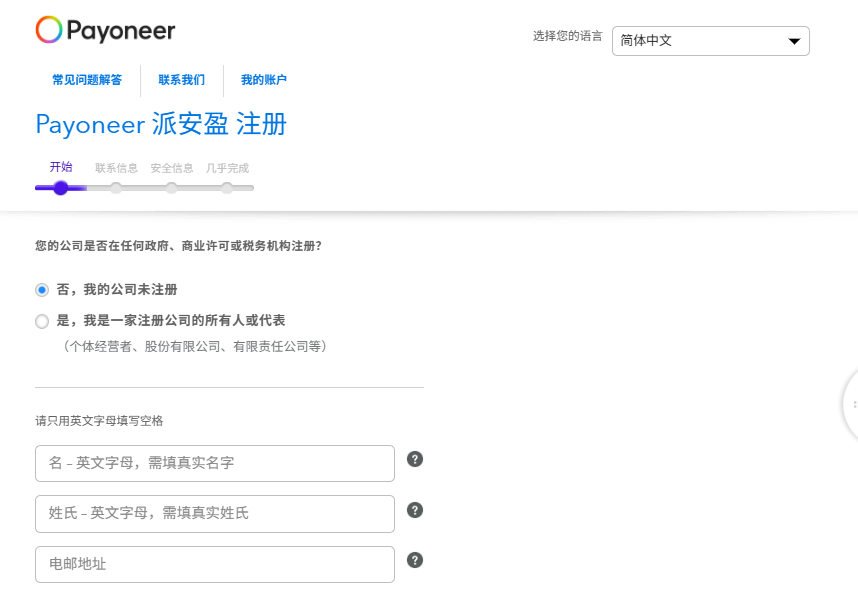858x595 pixels.
Task: Click the 安全信息 step label
Action: pos(172,168)
